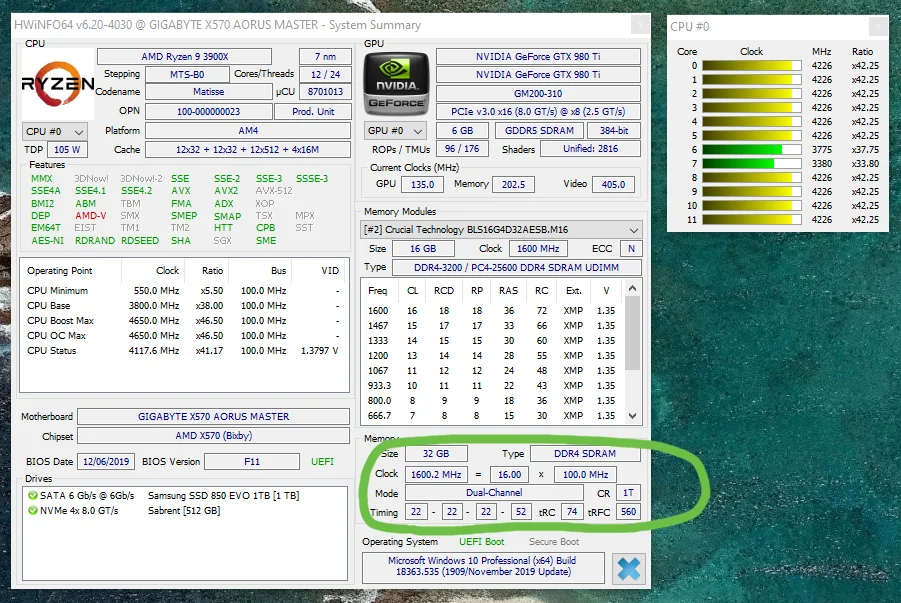Click the memory timings scrollbar thumb

[x=633, y=333]
